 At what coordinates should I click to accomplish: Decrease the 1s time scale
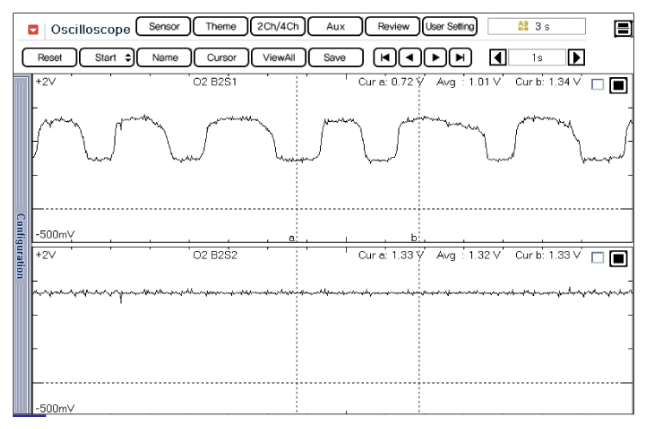point(496,58)
